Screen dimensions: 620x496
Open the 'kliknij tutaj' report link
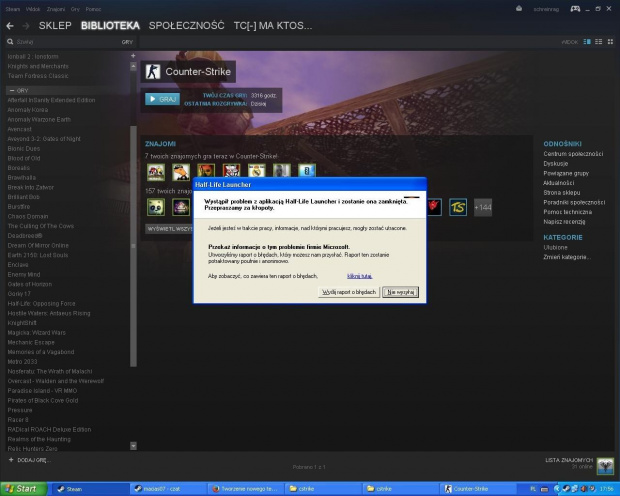(x=359, y=276)
